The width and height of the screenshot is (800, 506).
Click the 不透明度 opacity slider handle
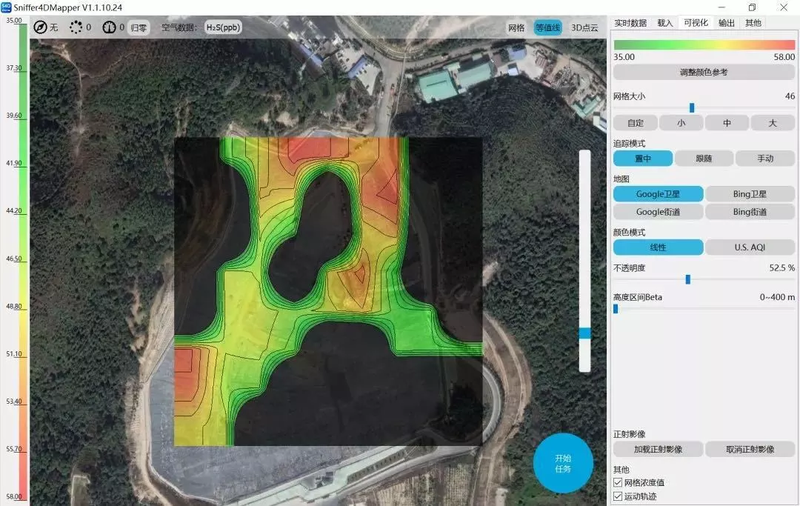pos(688,279)
